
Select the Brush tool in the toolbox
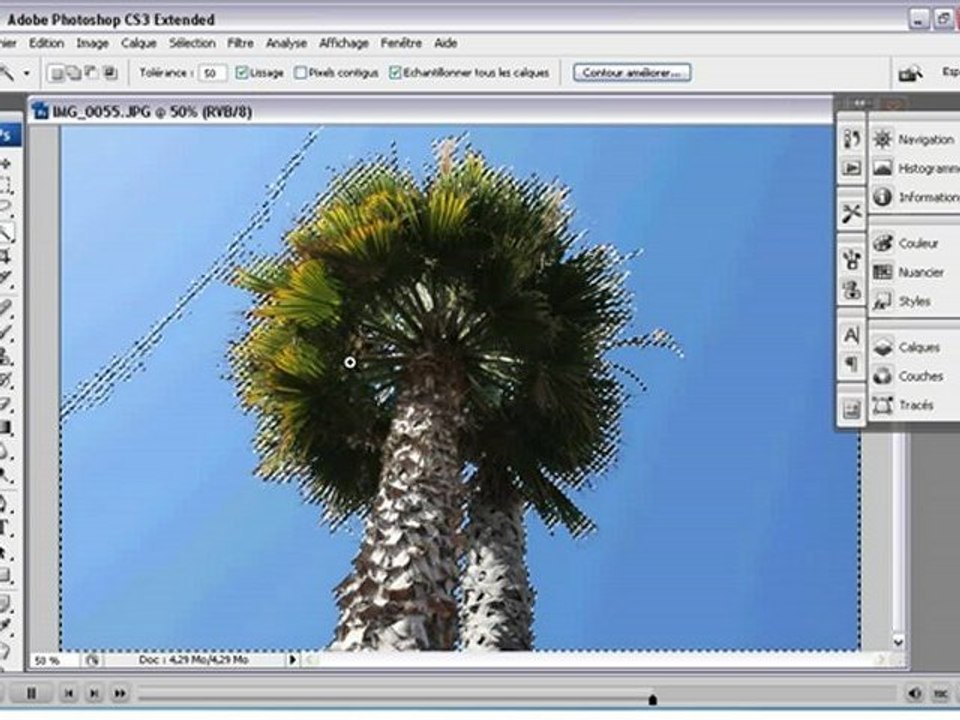6,332
